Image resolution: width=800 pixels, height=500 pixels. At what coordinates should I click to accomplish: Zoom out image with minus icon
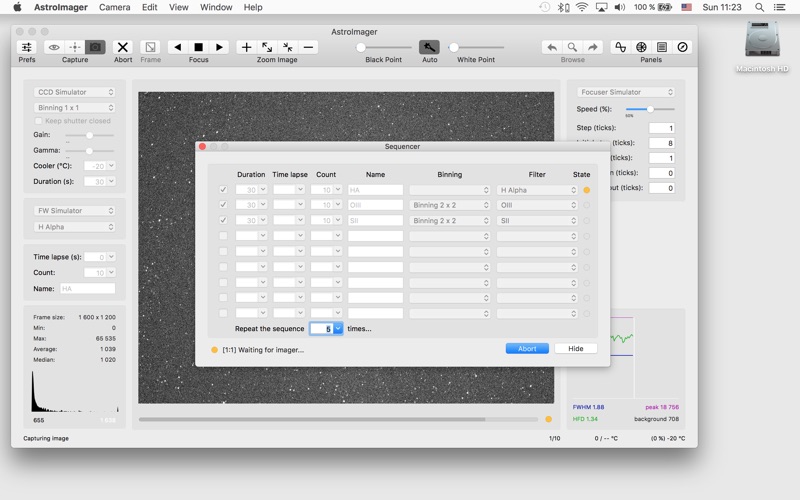click(308, 47)
